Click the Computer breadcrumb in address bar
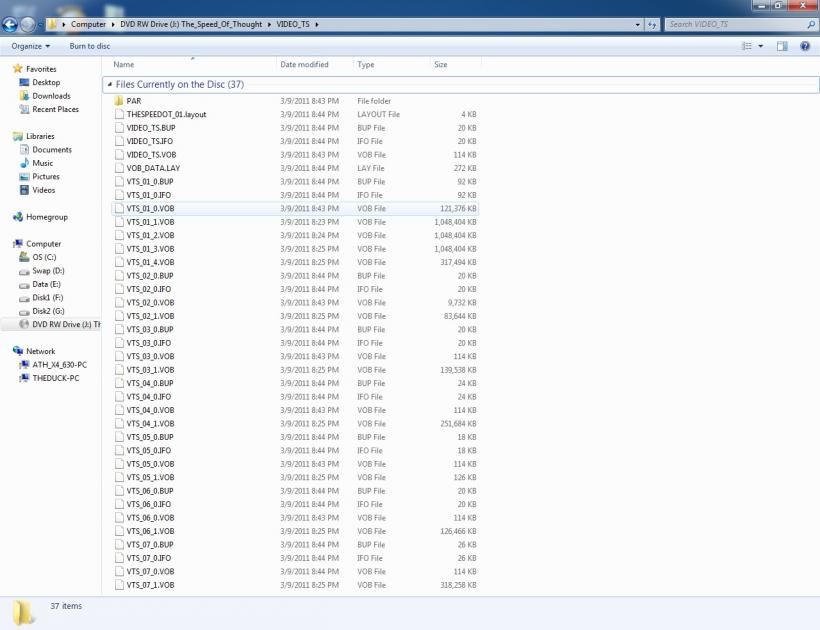 [88, 24]
